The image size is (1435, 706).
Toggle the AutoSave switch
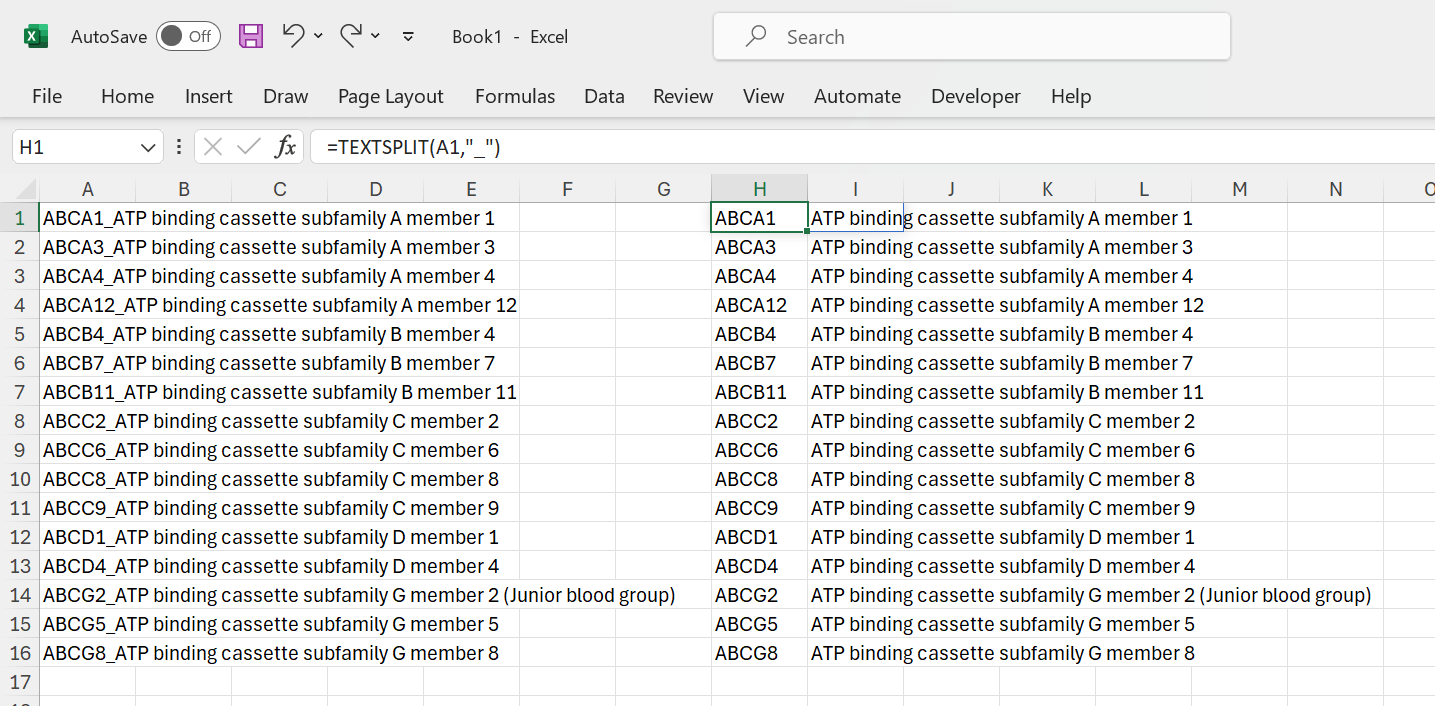188,37
